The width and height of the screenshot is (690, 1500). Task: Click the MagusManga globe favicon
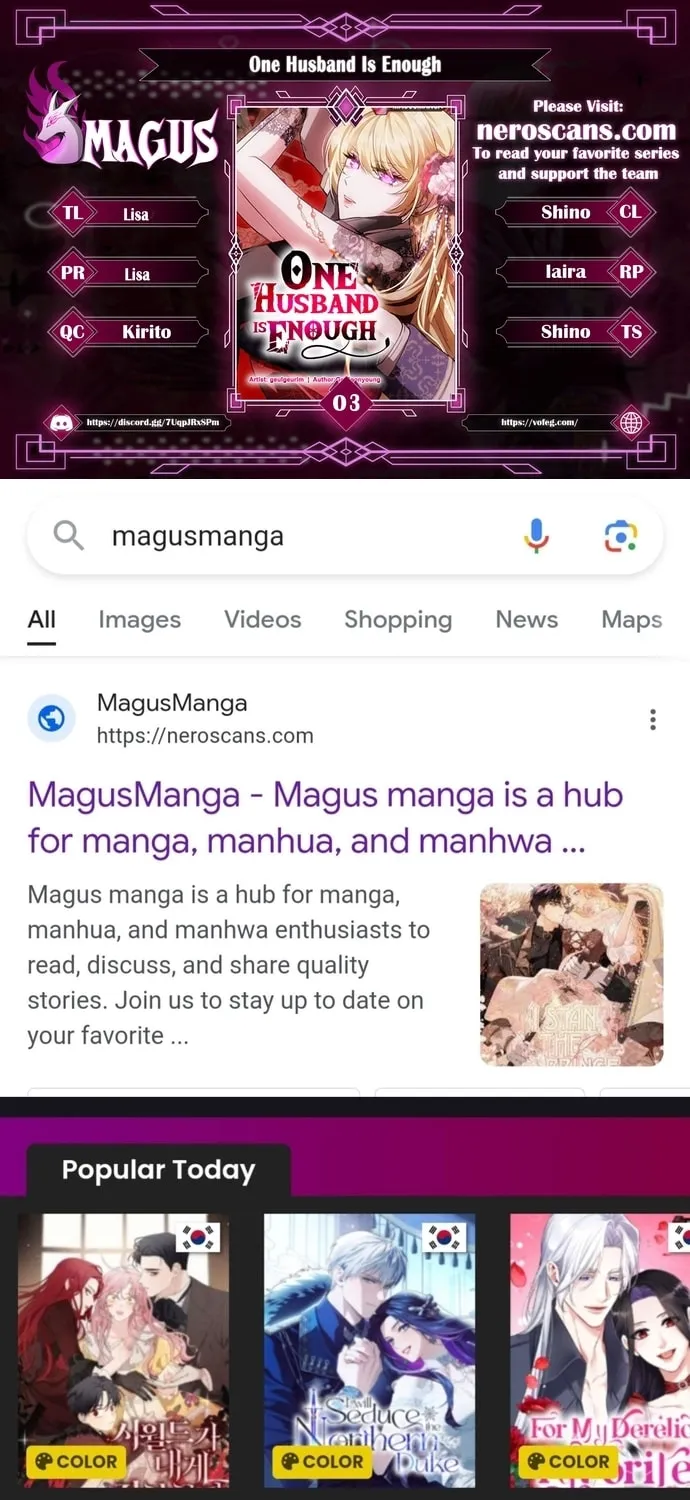click(51, 718)
